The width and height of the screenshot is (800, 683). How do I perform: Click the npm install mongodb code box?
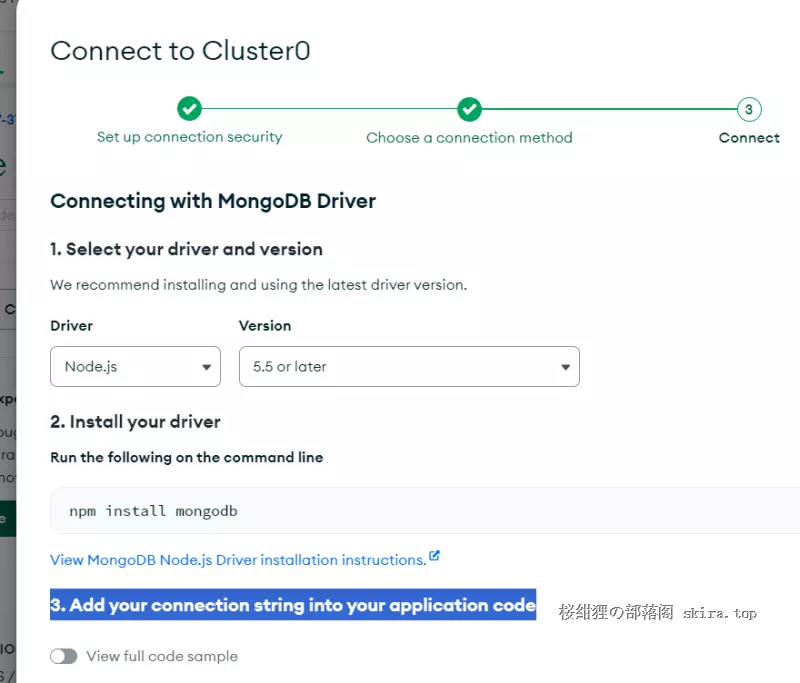(425, 511)
